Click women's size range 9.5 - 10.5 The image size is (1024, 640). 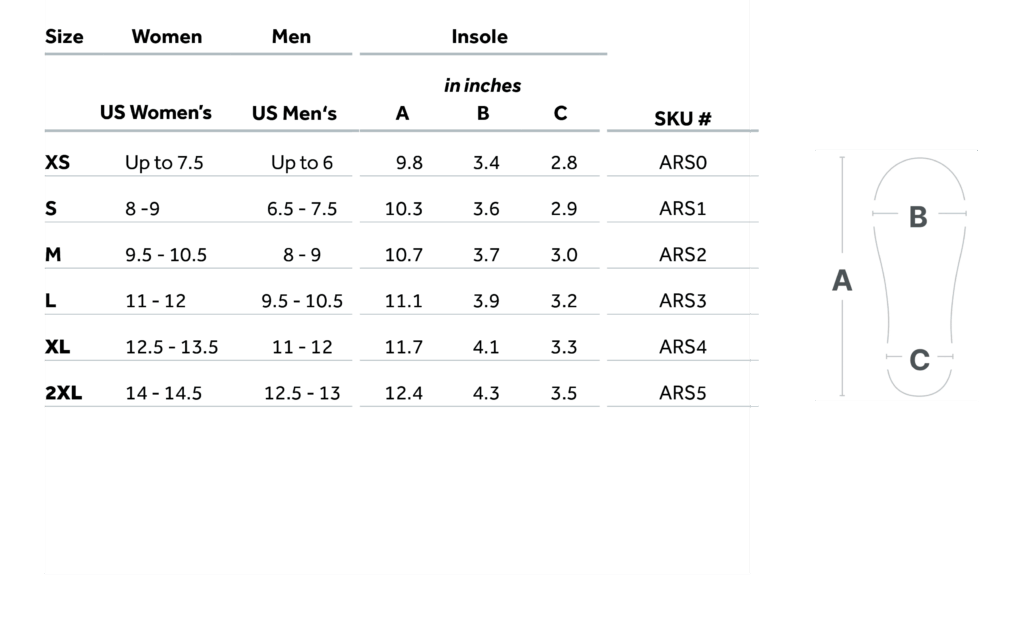click(x=166, y=255)
